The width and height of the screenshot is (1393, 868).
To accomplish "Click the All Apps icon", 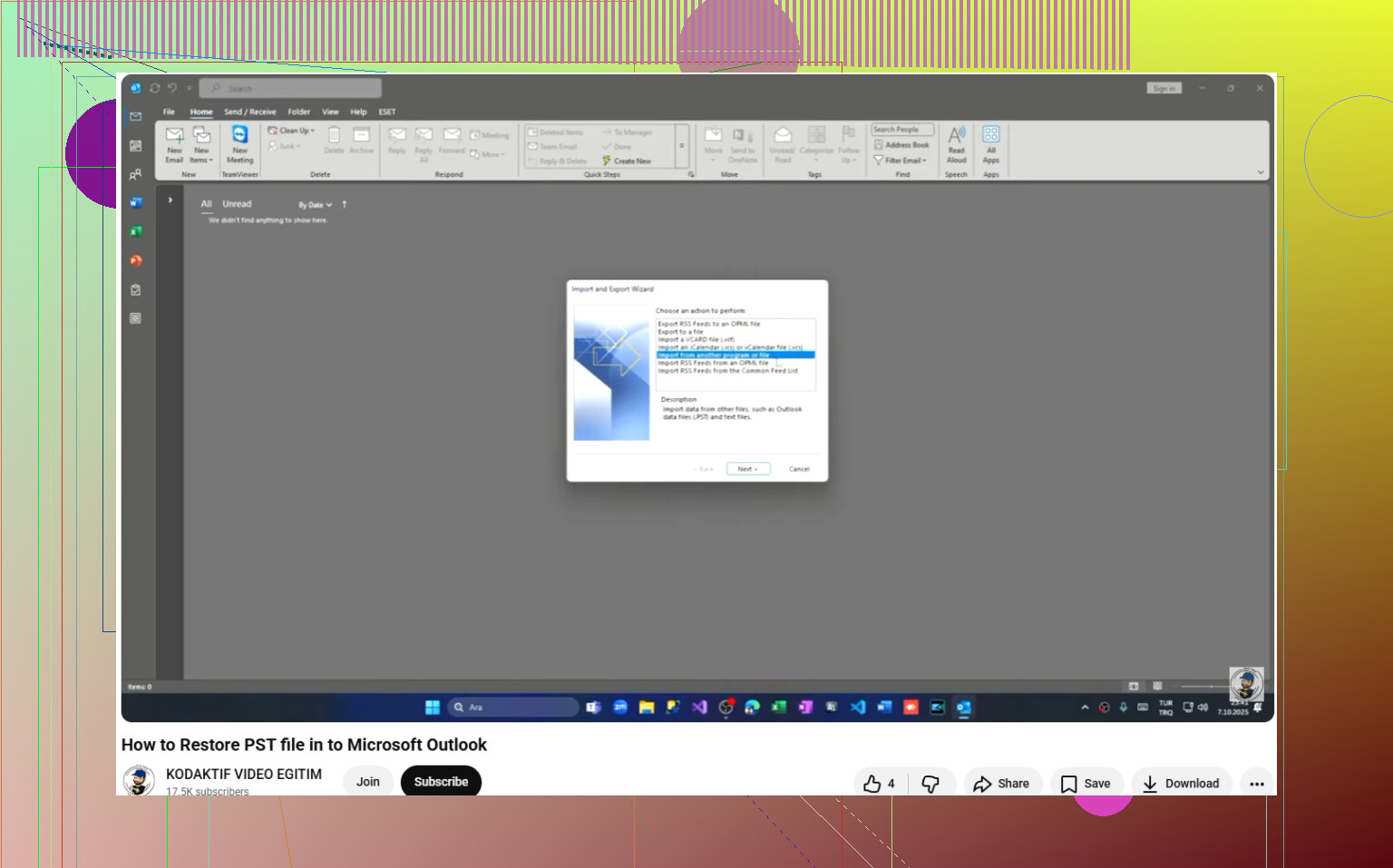I will (991, 144).
